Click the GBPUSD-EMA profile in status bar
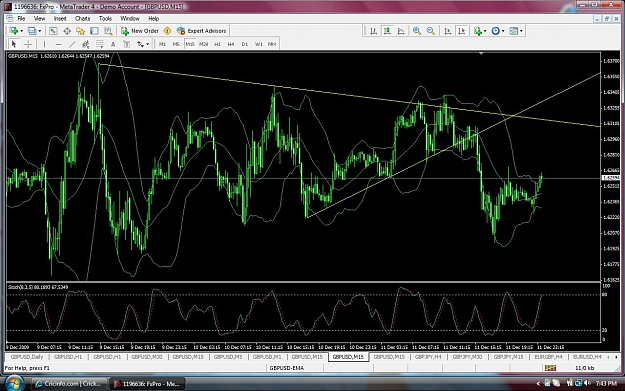 (287, 368)
